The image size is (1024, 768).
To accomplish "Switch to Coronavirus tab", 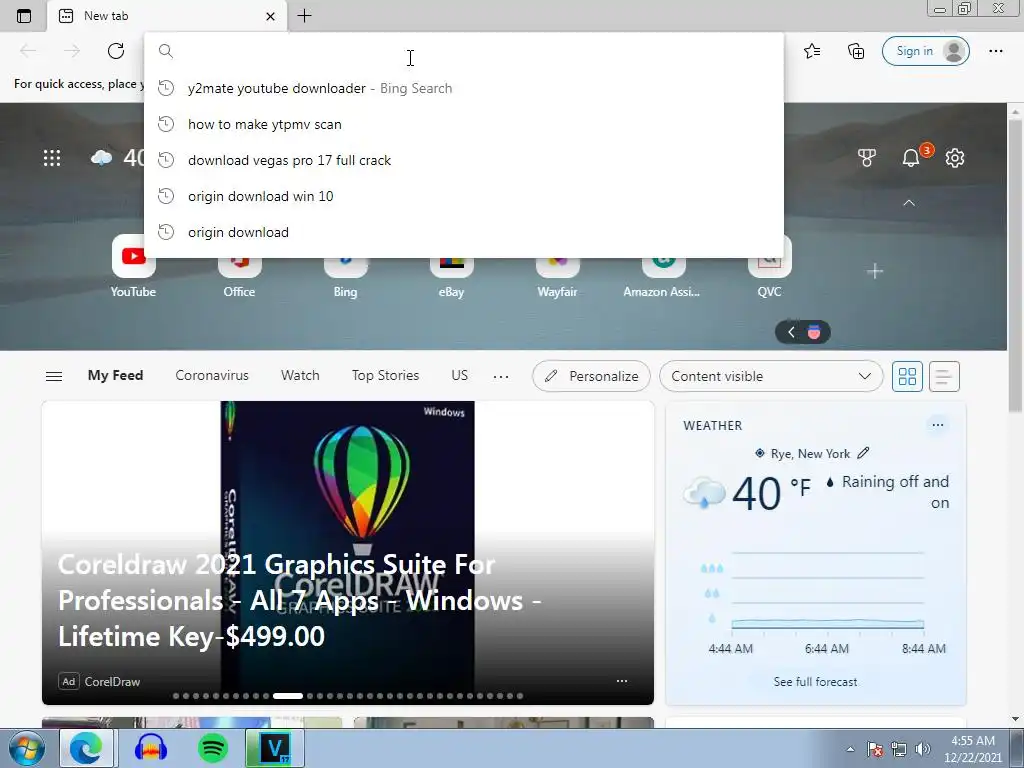I will click(x=212, y=376).
